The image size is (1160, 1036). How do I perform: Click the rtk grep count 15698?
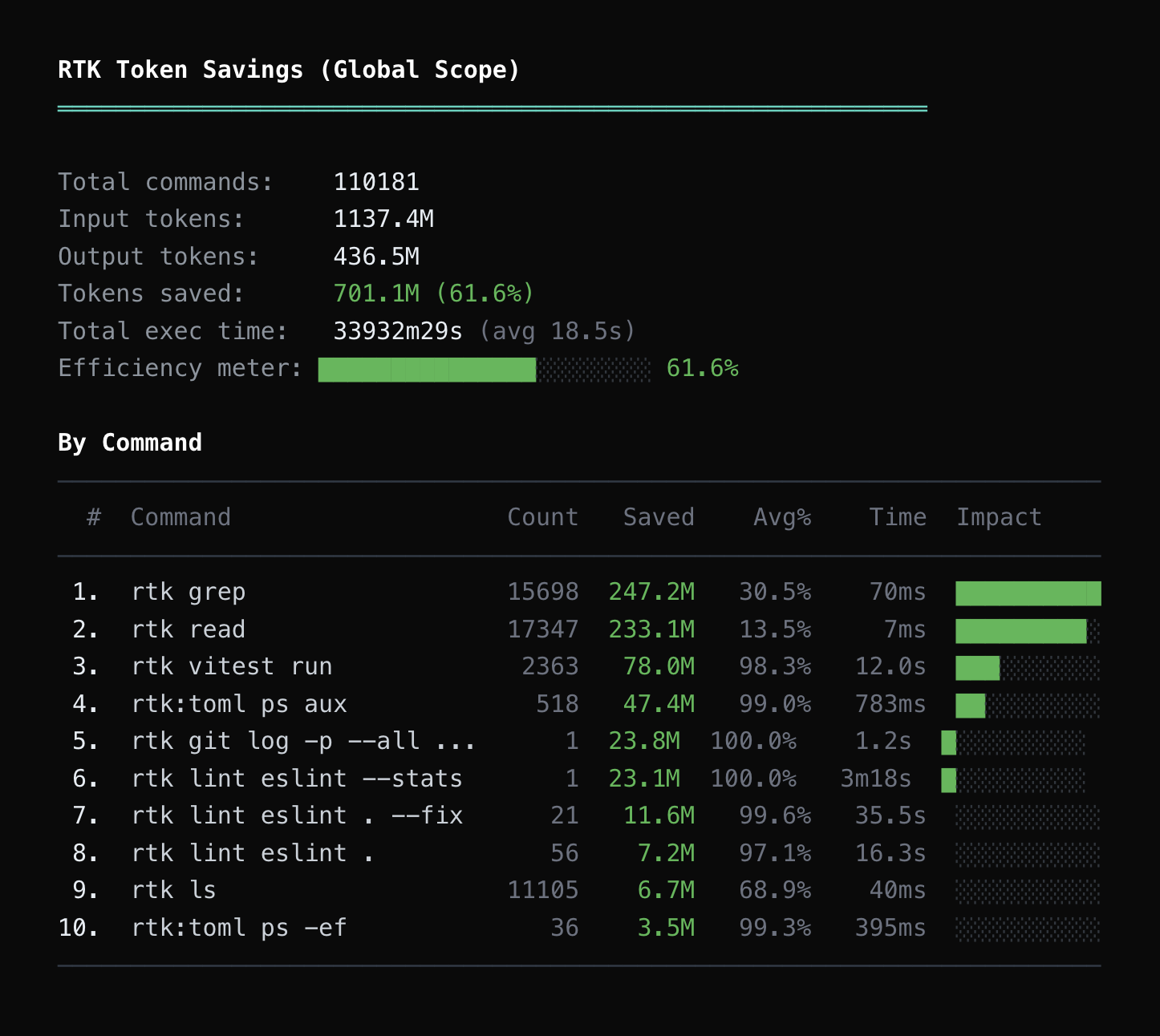pos(543,592)
